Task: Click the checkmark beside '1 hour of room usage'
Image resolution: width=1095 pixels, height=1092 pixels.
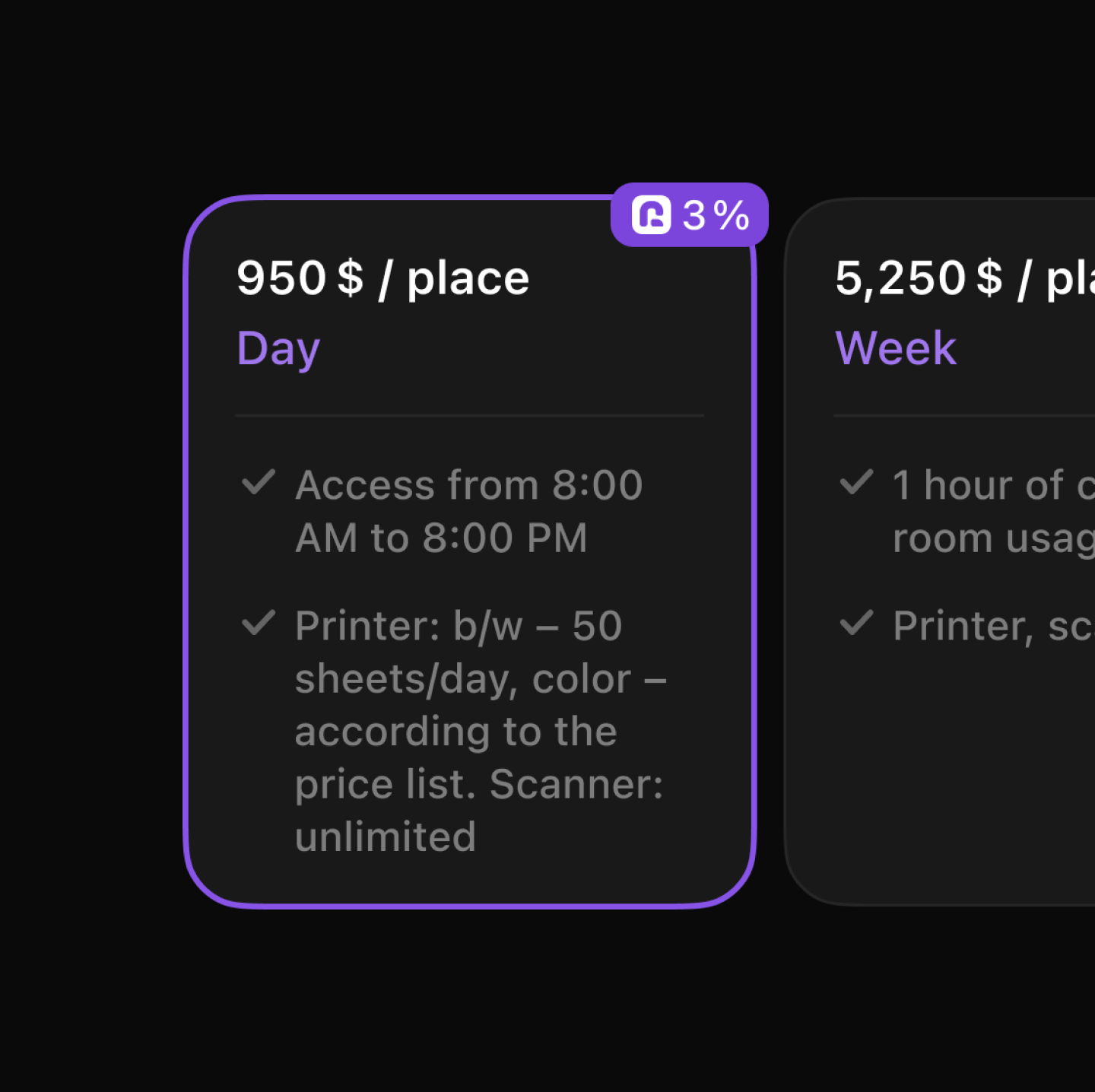Action: pyautogui.click(x=858, y=483)
